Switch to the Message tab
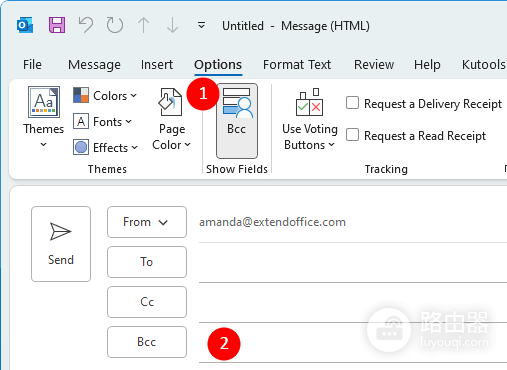Screen dimensions: 507x370 [x=94, y=65]
